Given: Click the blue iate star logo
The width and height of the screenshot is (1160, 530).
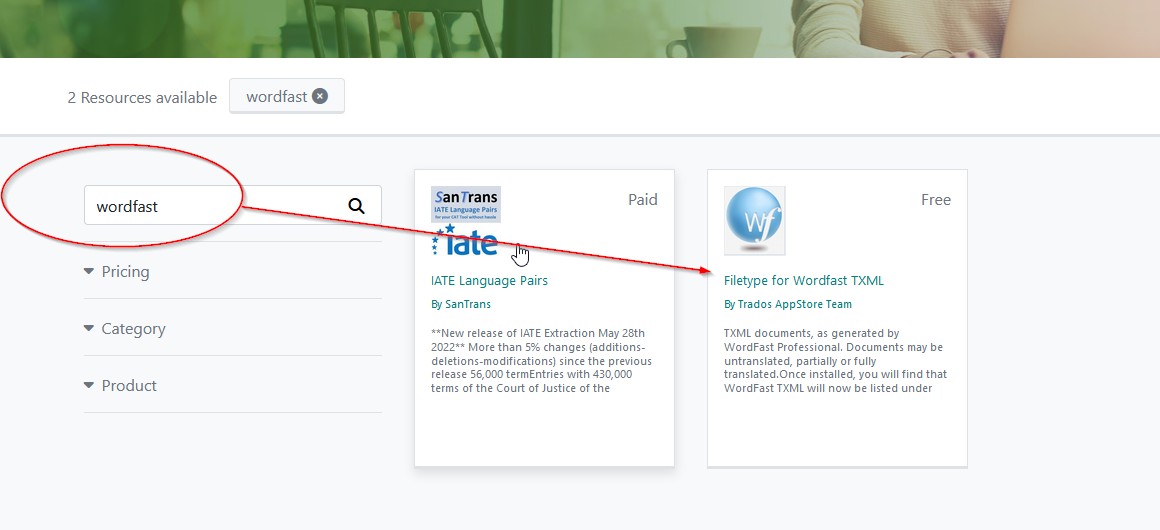Looking at the screenshot, I should point(465,242).
